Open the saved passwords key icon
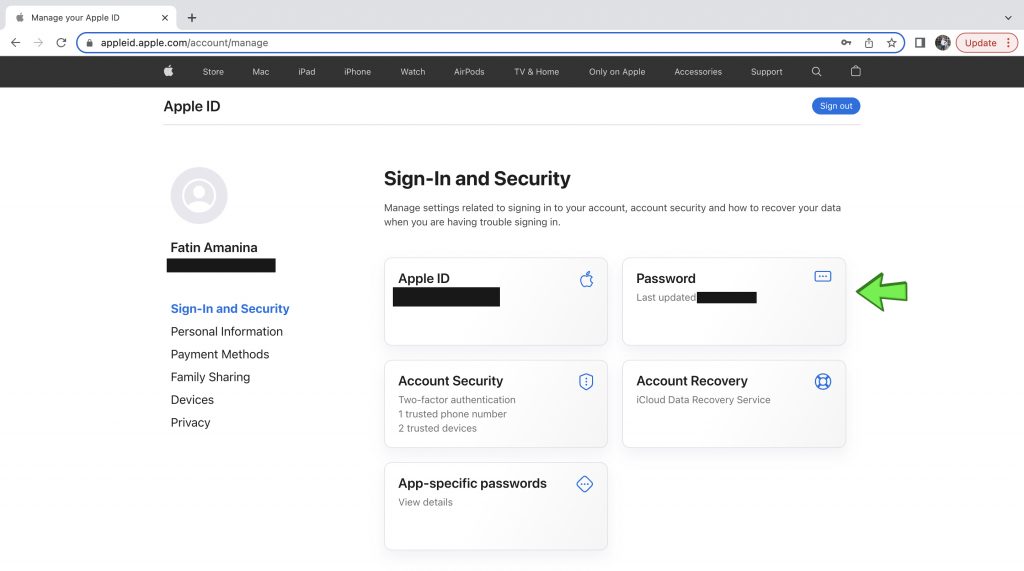Screen dimensions: 1024x571 tap(846, 42)
